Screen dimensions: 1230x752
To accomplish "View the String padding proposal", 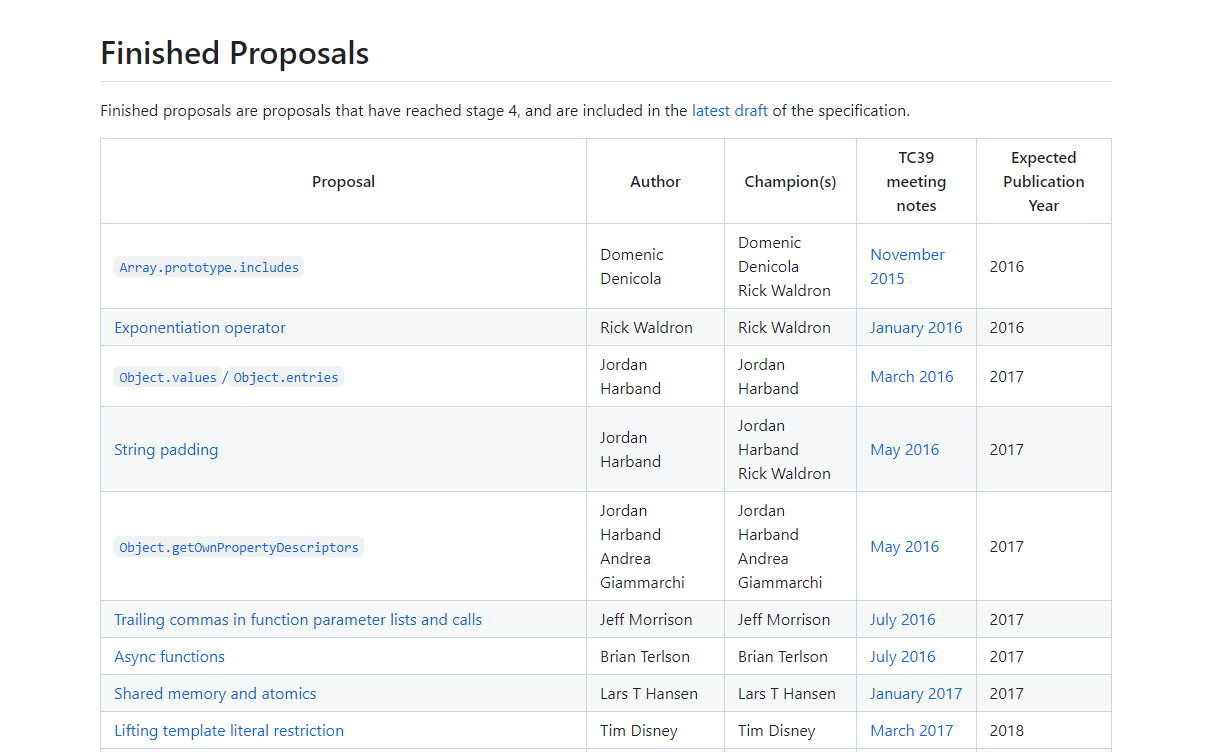I will pyautogui.click(x=165, y=450).
